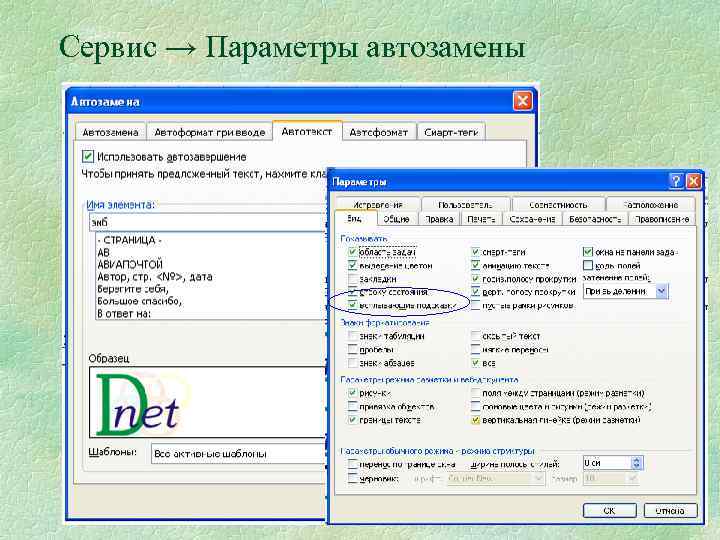This screenshot has height=540, width=720.
Task: Open the Правка tab
Action: tap(439, 219)
